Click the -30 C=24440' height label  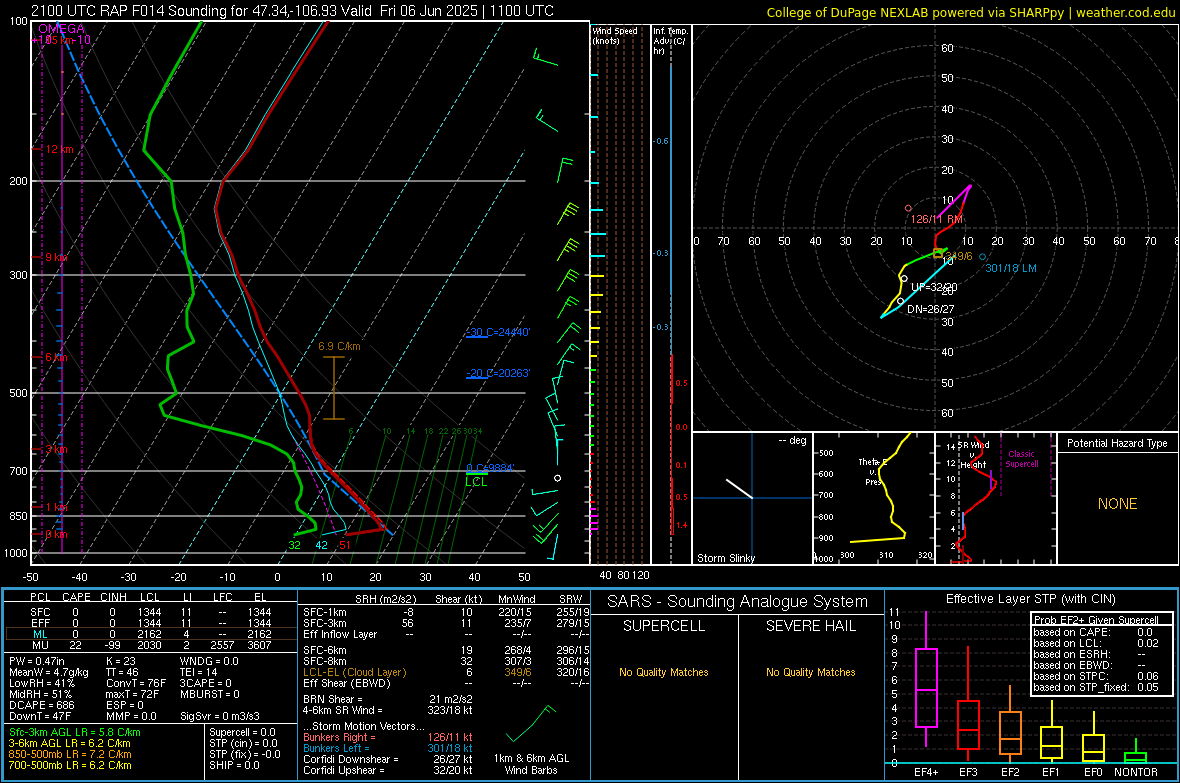coord(498,332)
